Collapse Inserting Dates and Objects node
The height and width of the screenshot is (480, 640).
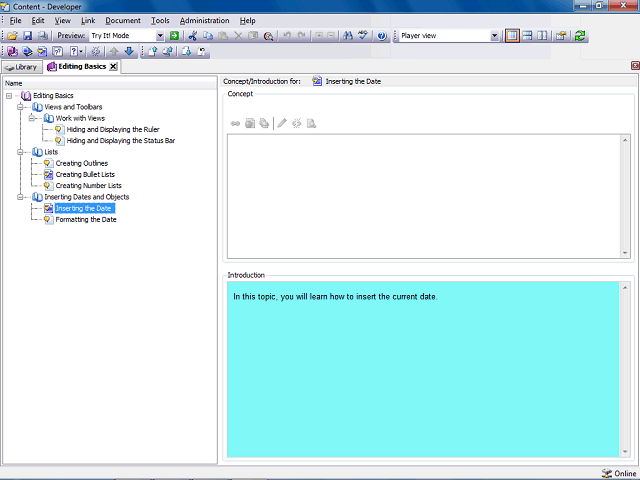click(x=20, y=197)
